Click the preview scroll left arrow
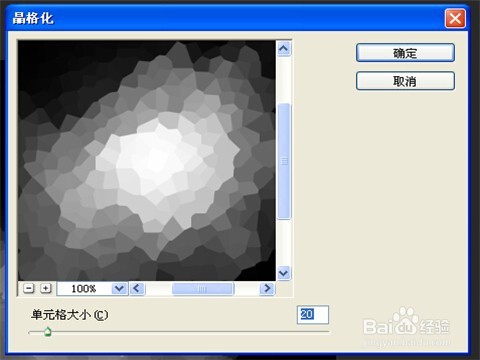This screenshot has height=360, width=480. pyautogui.click(x=137, y=288)
